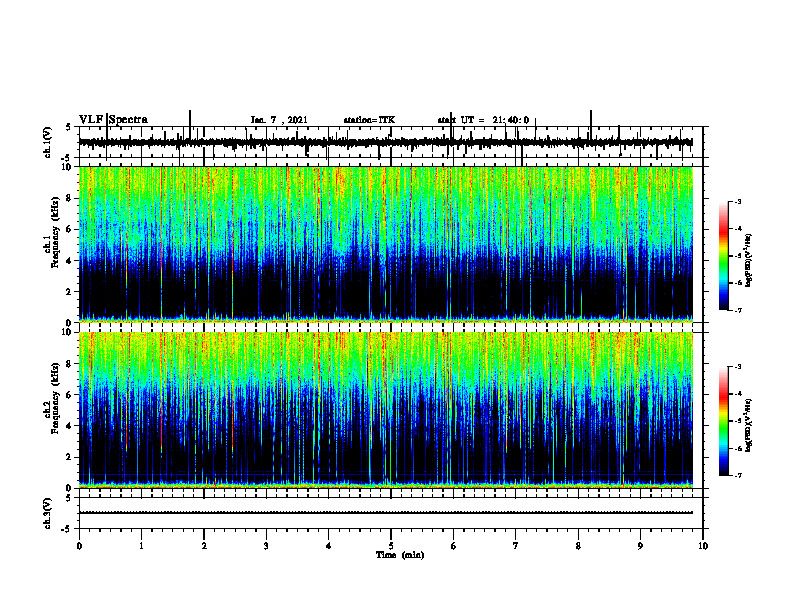Click the "station=ITK" header label

(x=369, y=120)
